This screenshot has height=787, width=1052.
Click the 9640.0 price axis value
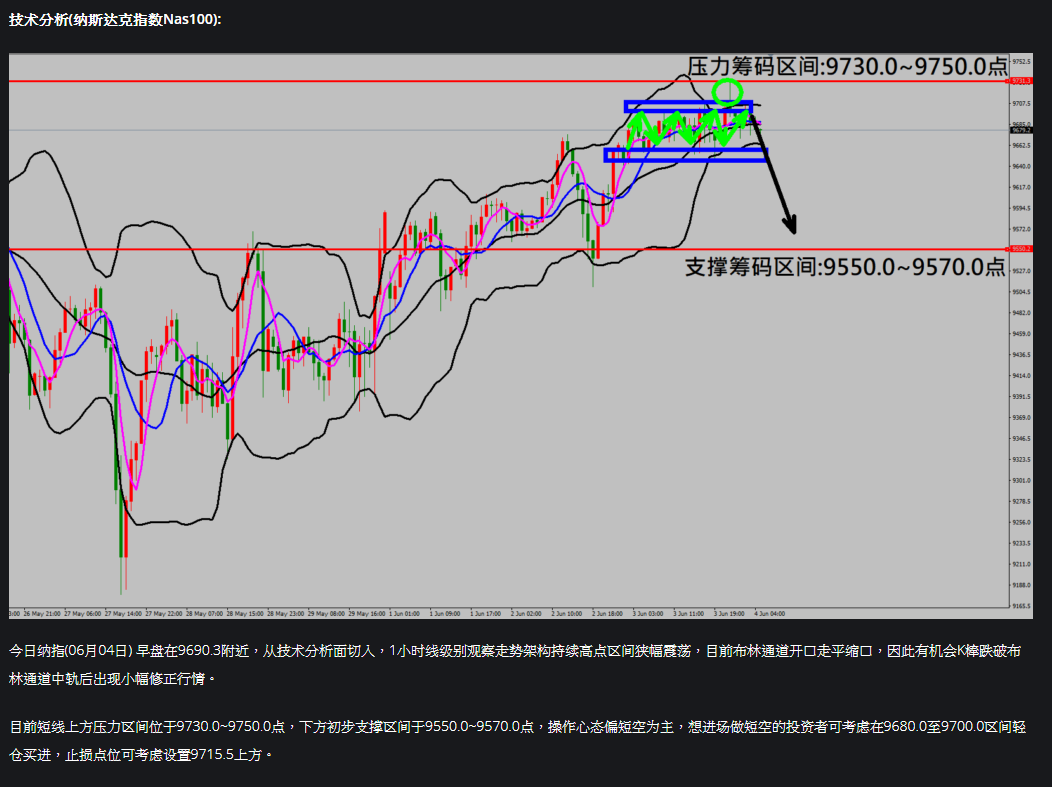(1021, 166)
